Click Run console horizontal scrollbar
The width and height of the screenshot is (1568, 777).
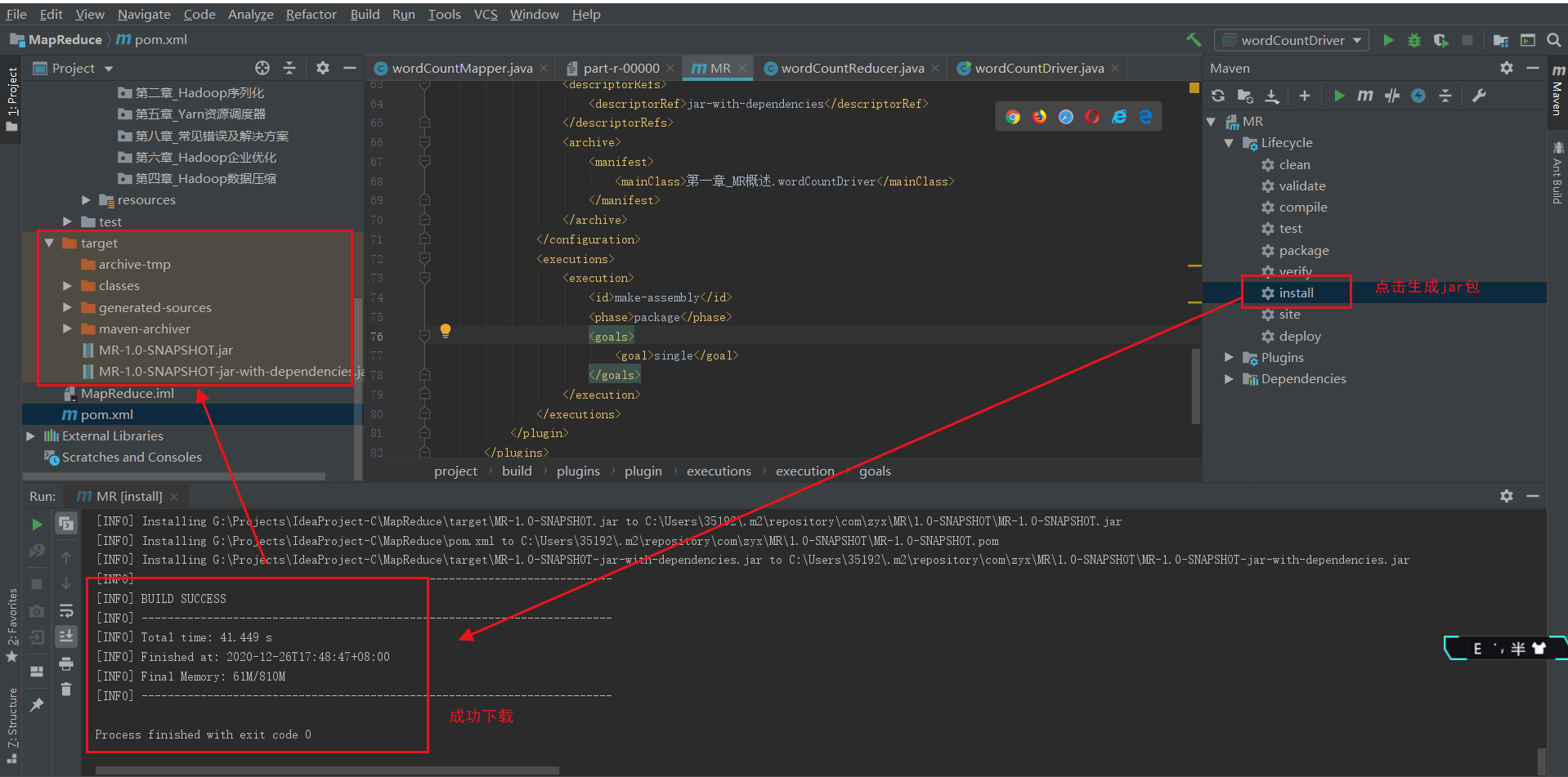[327, 770]
